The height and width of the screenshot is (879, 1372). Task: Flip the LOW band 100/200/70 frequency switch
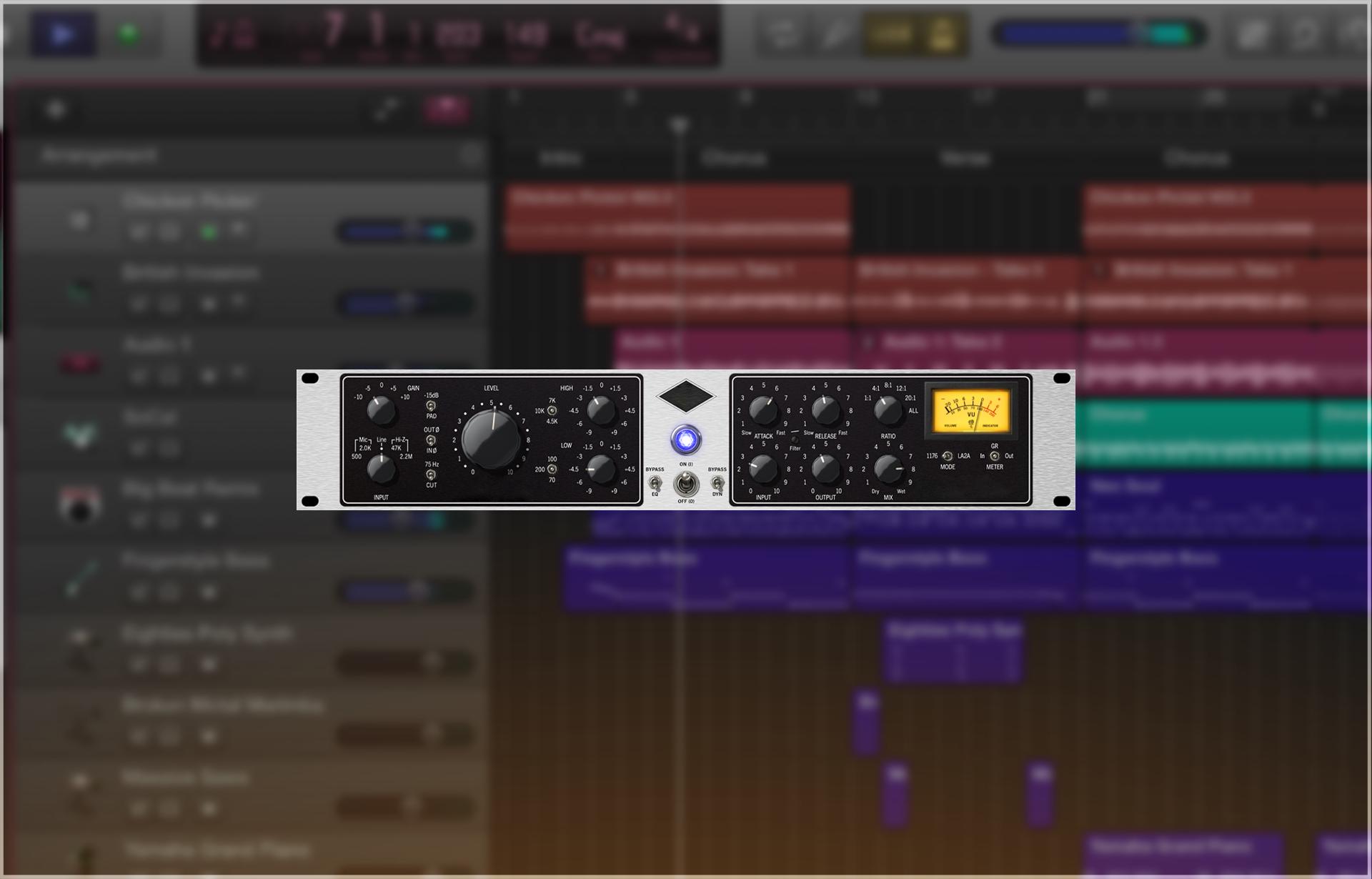552,470
